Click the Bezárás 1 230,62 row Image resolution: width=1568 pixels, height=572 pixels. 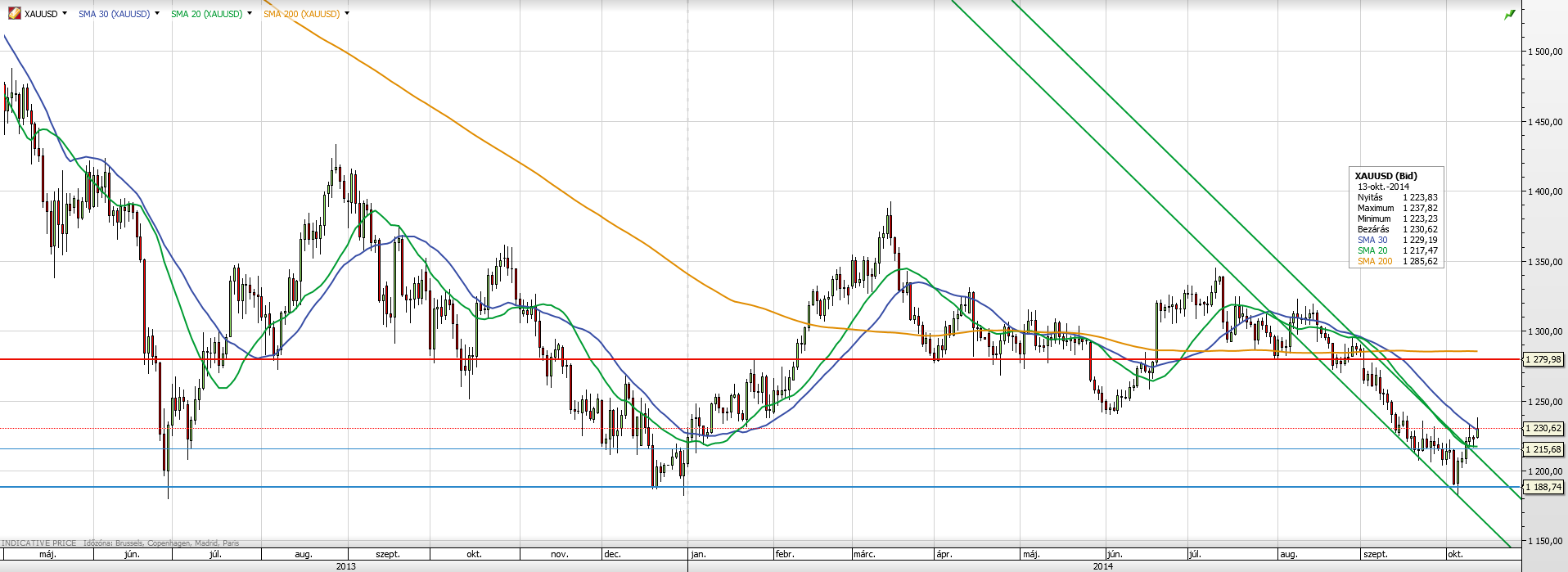click(1397, 229)
